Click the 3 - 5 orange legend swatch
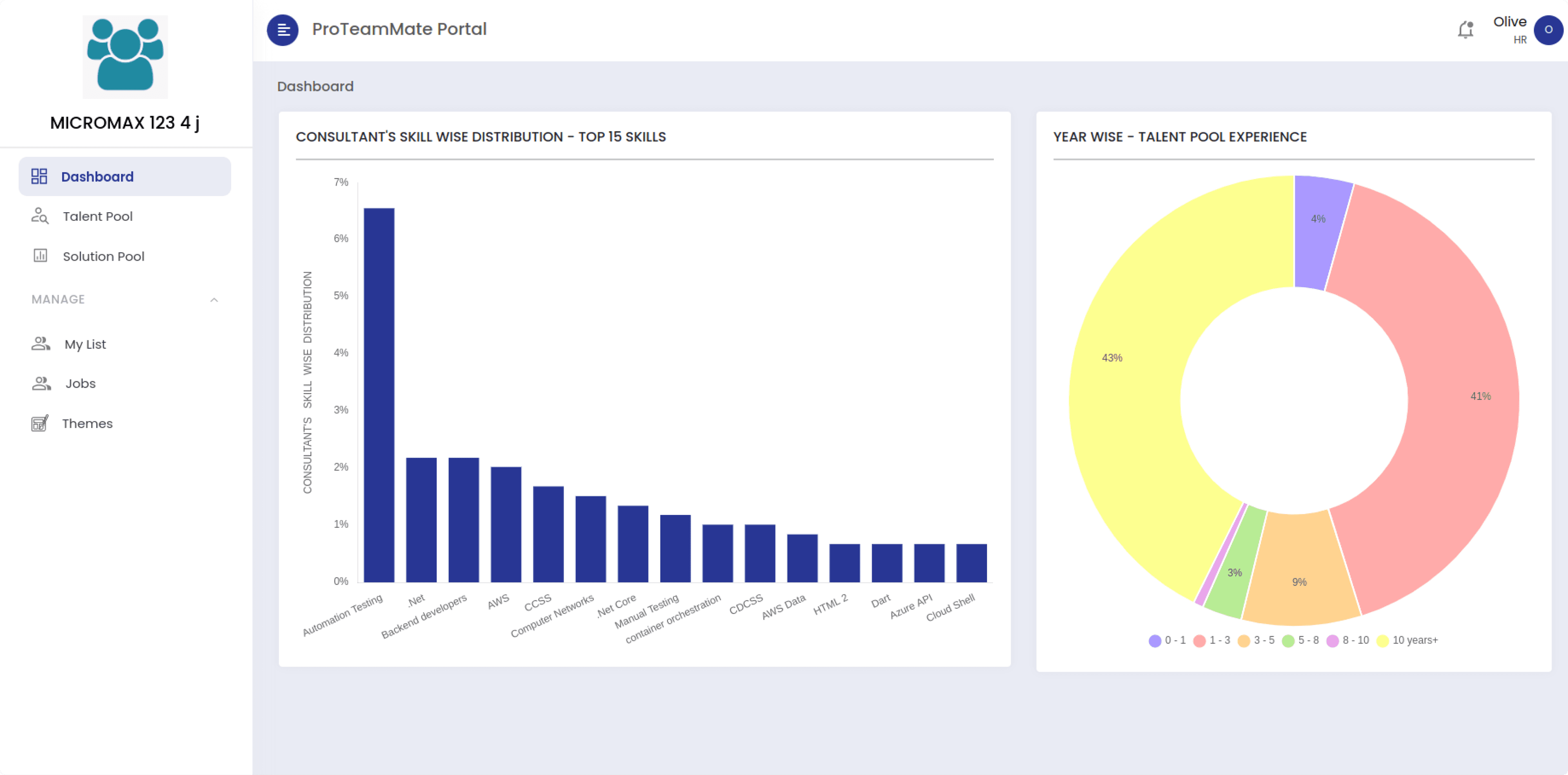 point(1243,641)
